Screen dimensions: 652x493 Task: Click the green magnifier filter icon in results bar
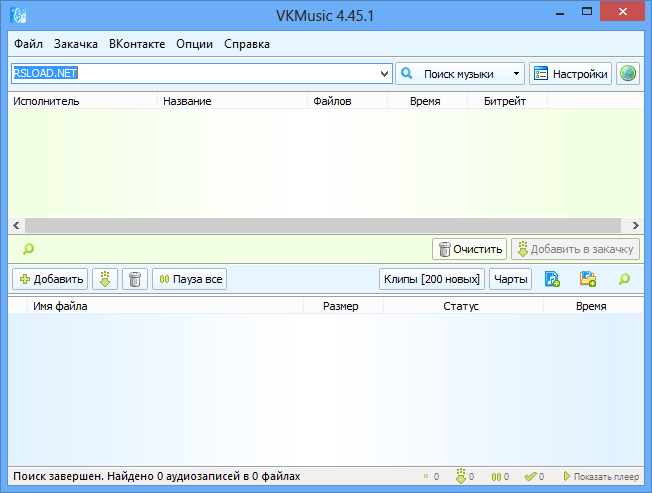[x=28, y=249]
